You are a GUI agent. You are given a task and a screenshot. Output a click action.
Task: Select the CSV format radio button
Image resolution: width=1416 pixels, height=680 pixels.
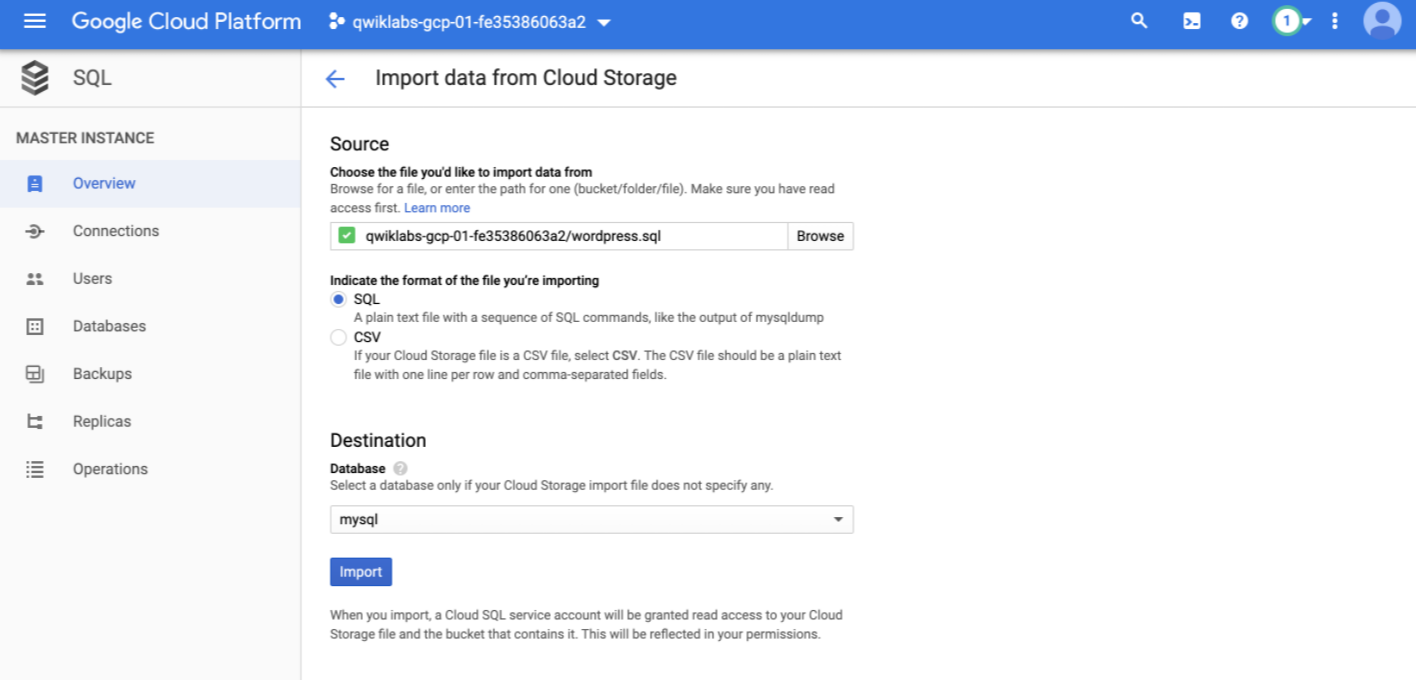[338, 337]
